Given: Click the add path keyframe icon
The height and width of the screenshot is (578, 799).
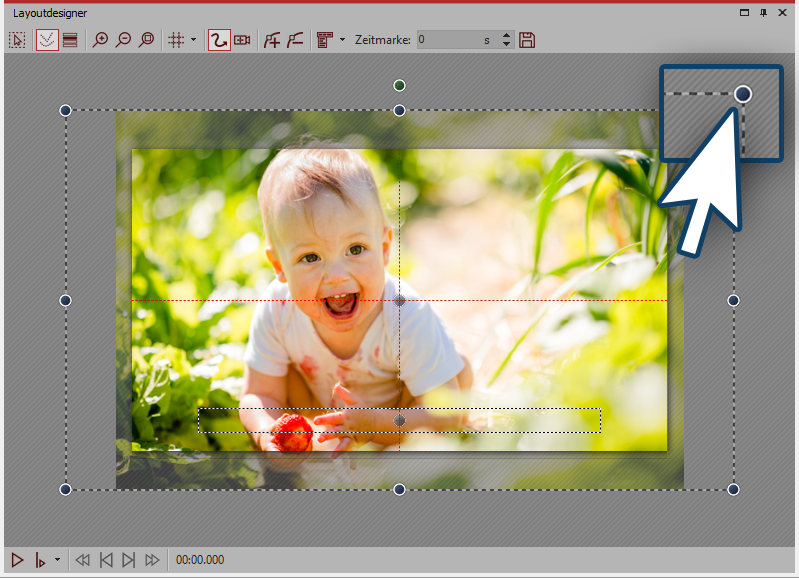Looking at the screenshot, I should 271,40.
